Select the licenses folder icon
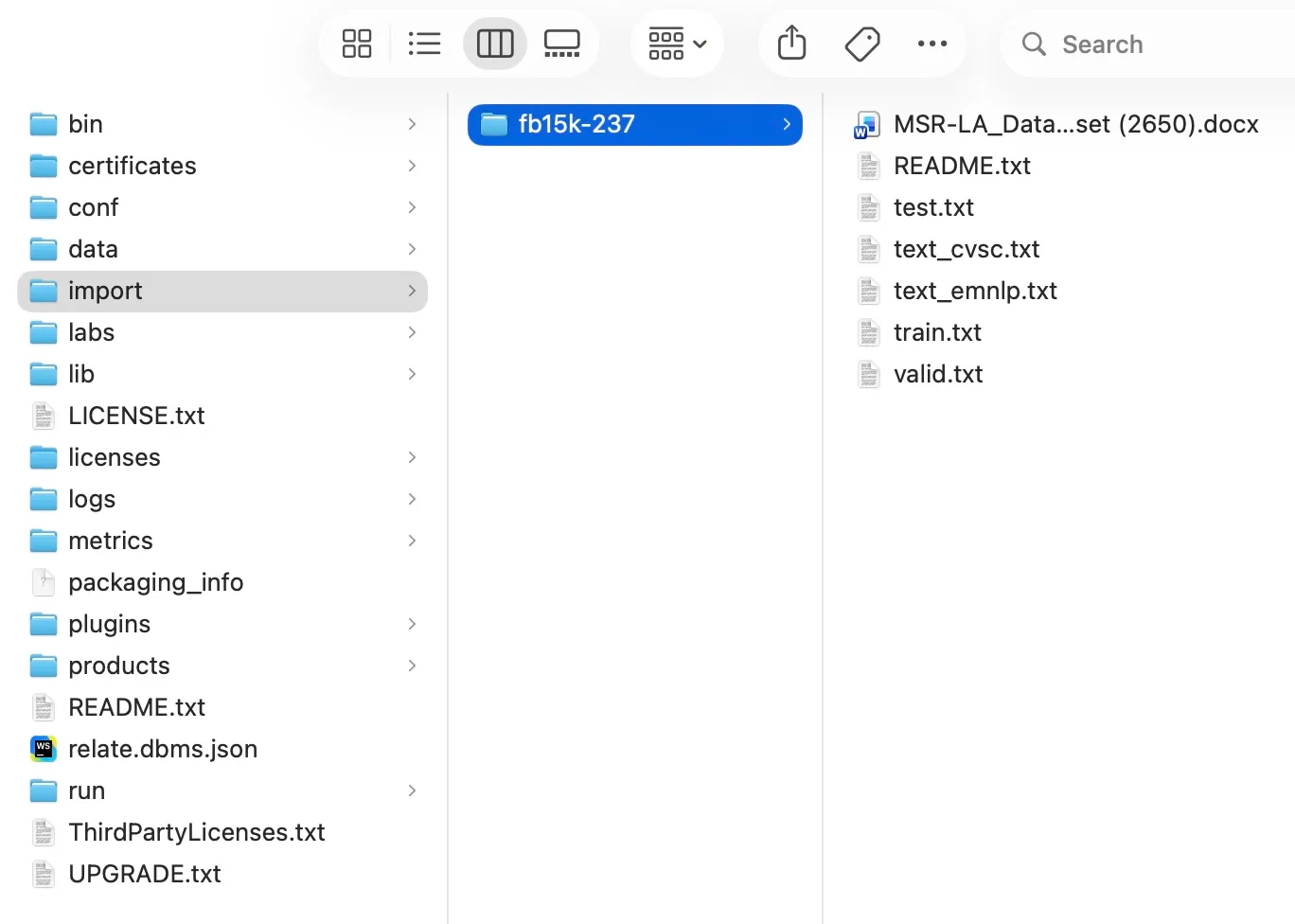 44,457
